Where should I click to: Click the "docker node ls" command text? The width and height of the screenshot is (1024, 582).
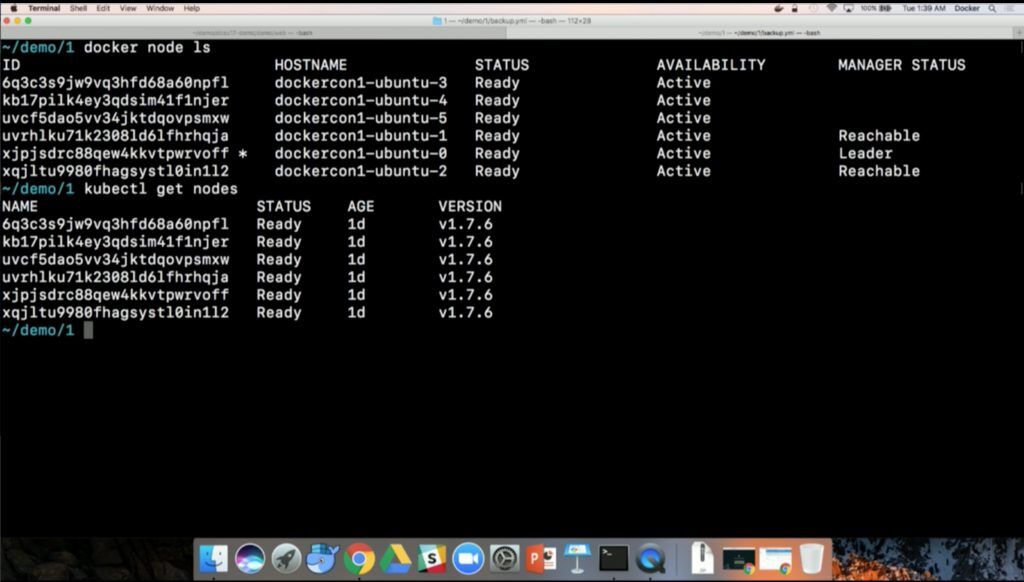(147, 48)
